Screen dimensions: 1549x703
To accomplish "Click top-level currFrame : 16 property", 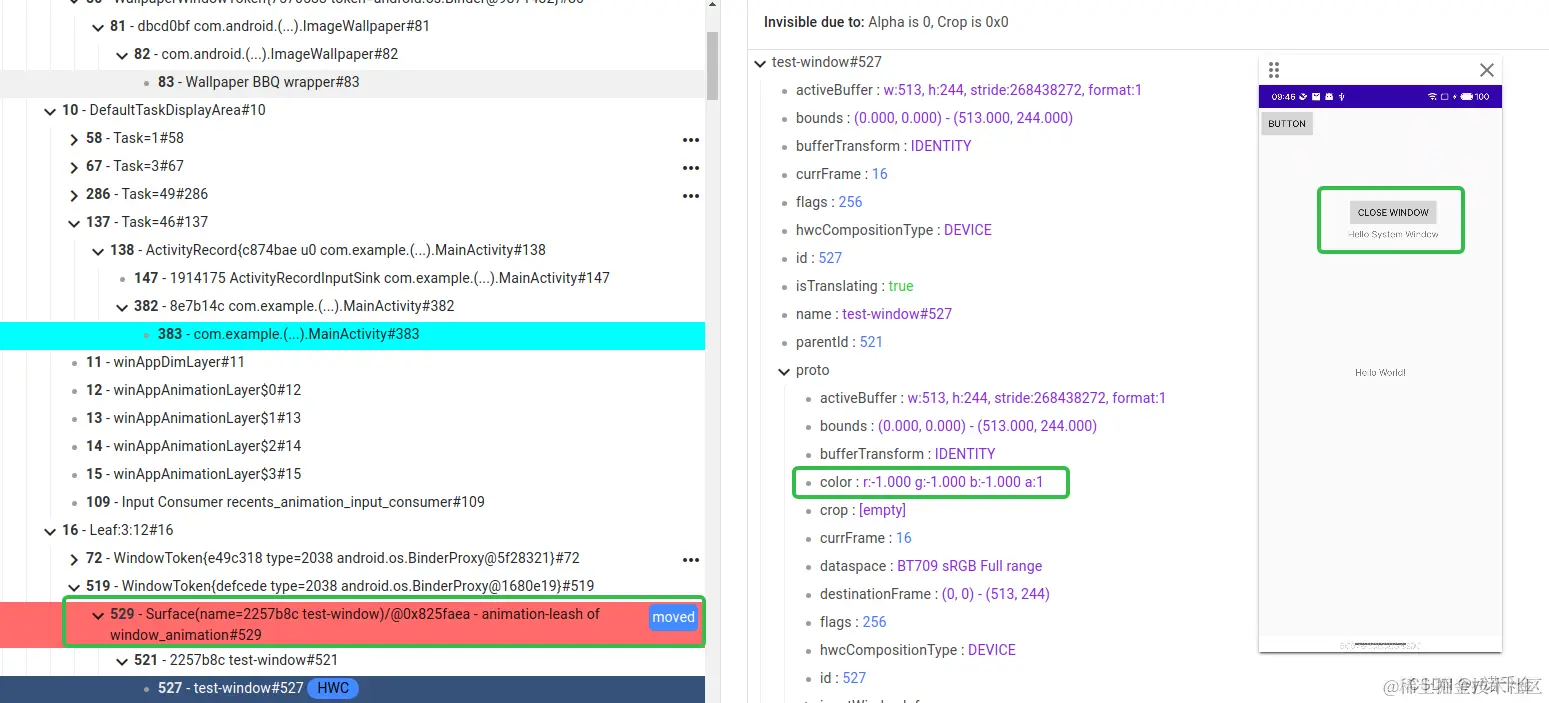I will coord(842,174).
